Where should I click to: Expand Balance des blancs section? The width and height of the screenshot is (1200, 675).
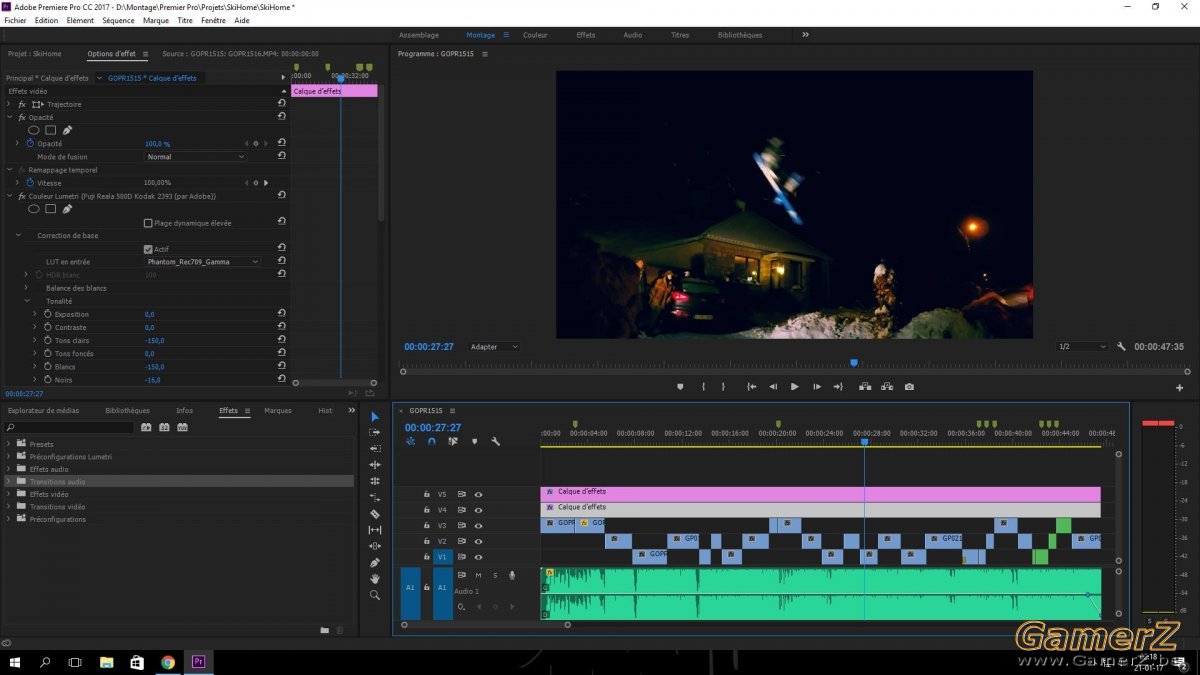point(27,288)
